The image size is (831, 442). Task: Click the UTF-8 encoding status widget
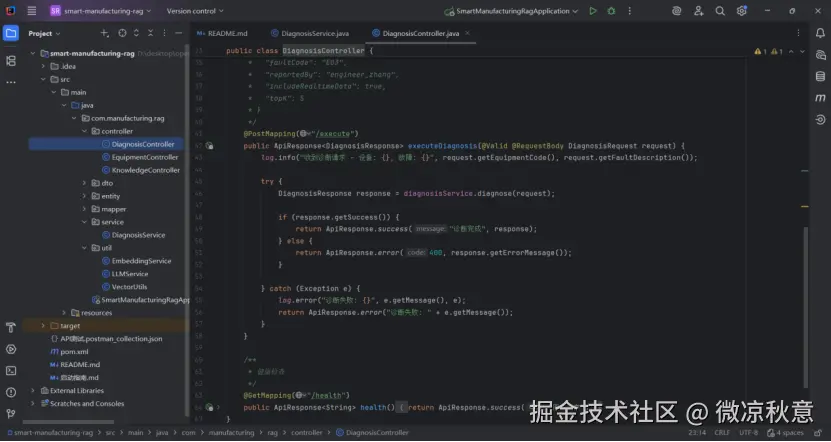(748, 432)
